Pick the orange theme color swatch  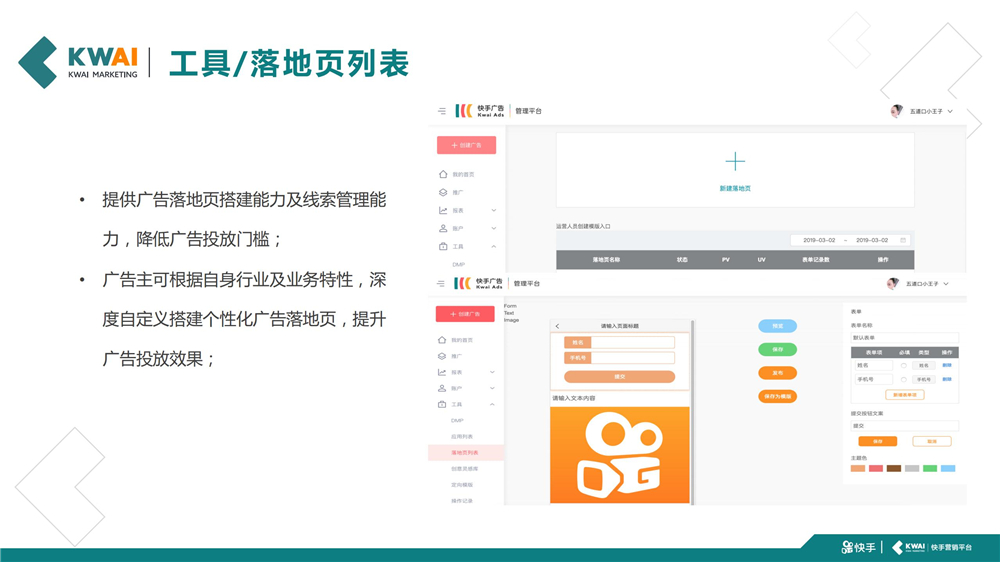[858, 469]
